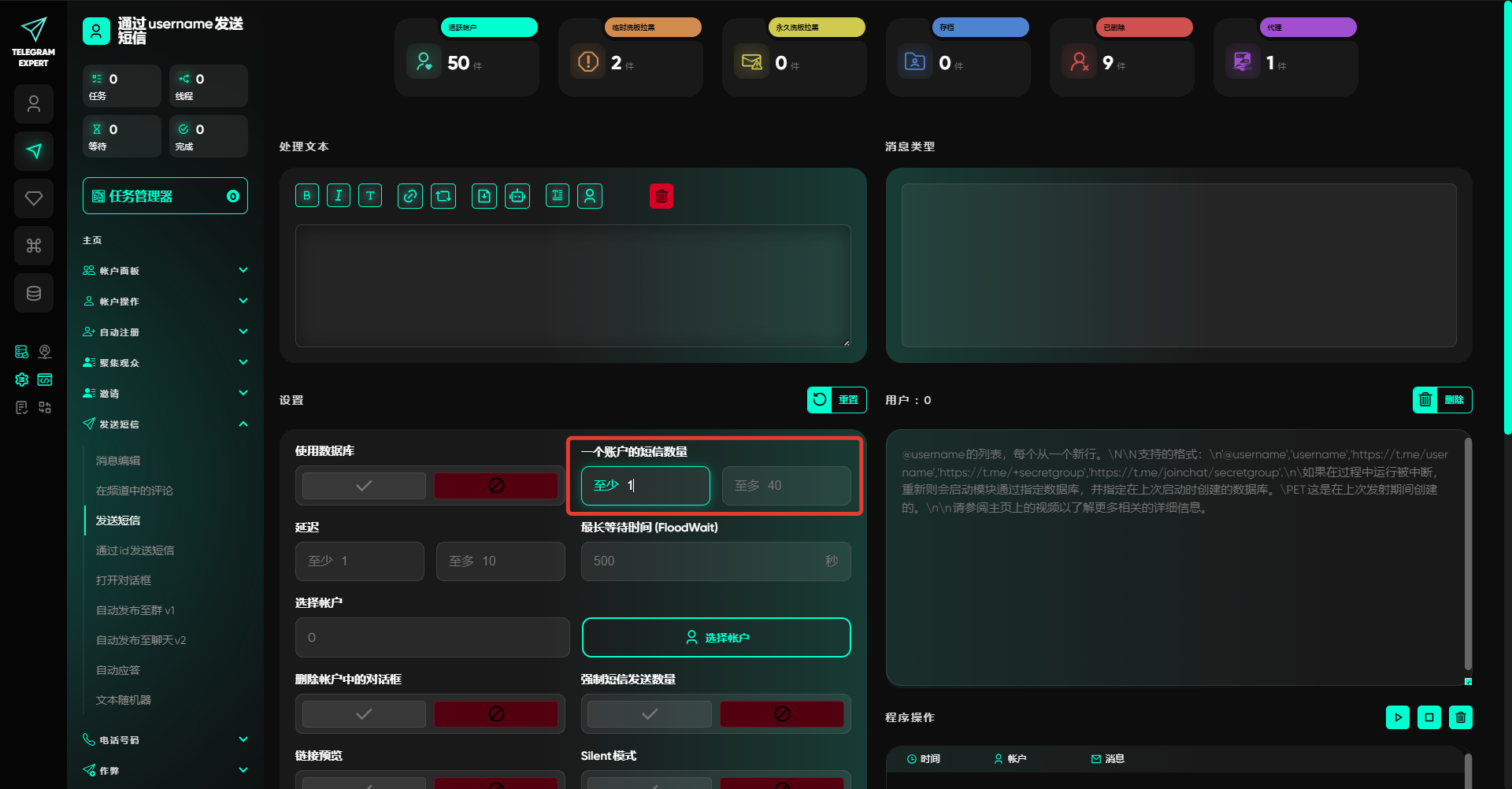The height and width of the screenshot is (789, 1512).
Task: Click the paper plane icon in left sidebar
Action: (x=34, y=151)
